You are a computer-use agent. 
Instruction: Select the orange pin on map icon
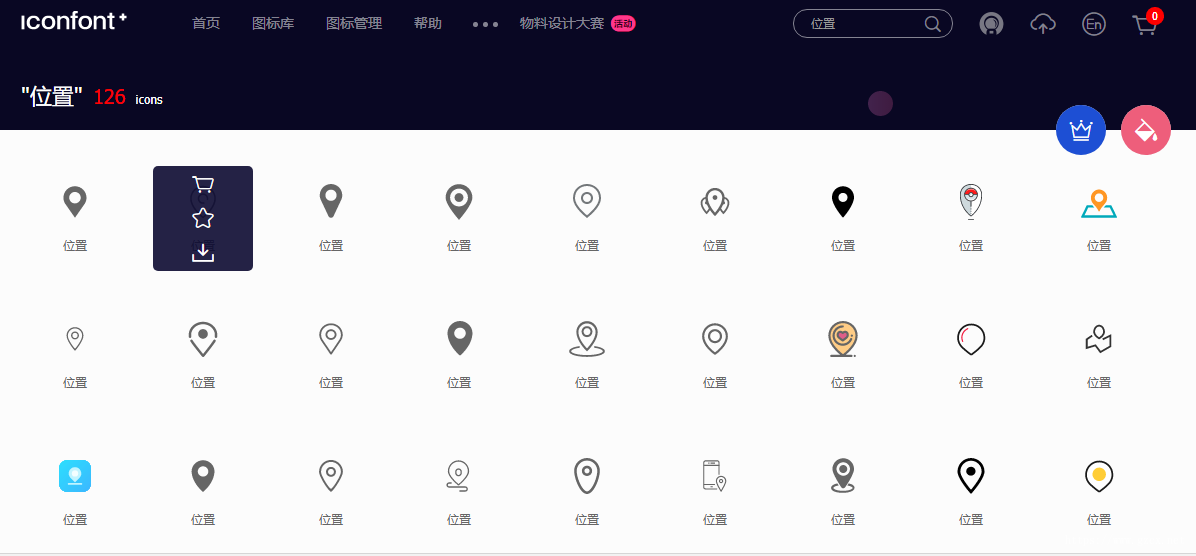tap(1098, 204)
